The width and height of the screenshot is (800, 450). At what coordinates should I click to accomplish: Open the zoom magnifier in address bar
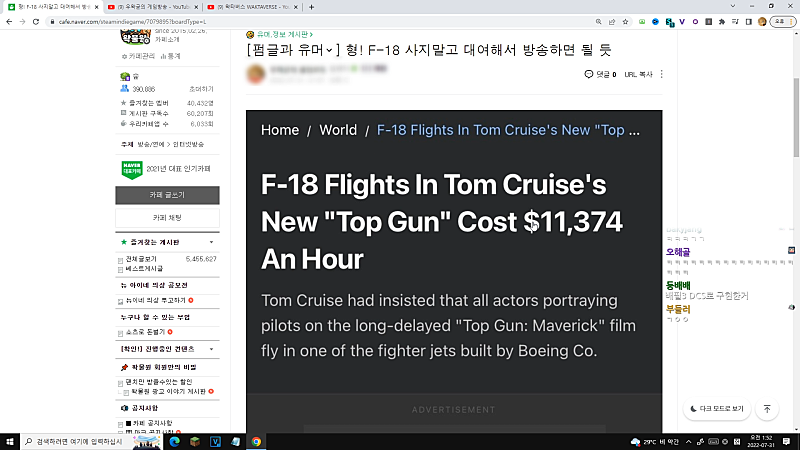tap(598, 22)
